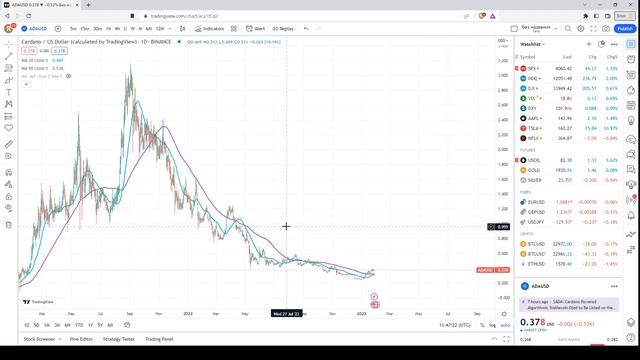The width and height of the screenshot is (640, 360).
Task: Open the ADAUSD symbol search
Action: 35,29
